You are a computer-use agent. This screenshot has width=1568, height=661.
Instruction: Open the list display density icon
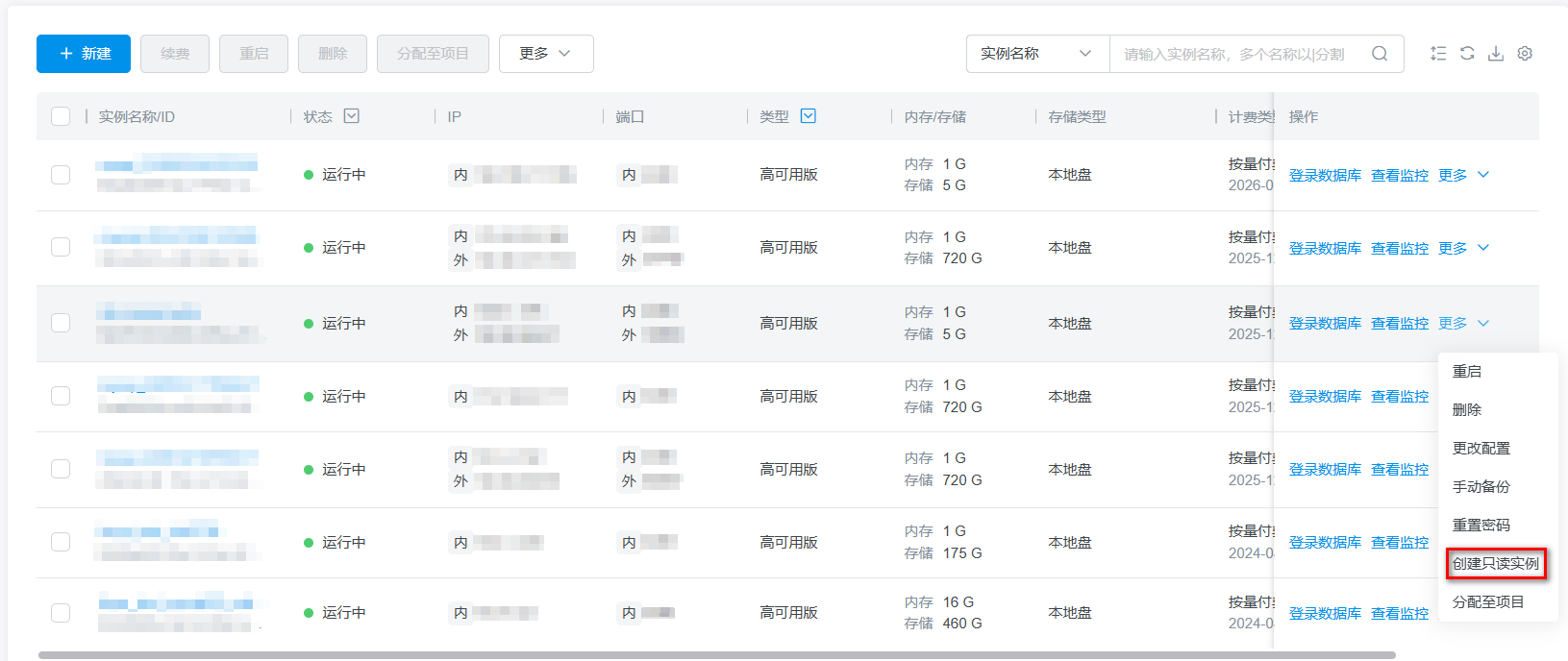(x=1438, y=54)
